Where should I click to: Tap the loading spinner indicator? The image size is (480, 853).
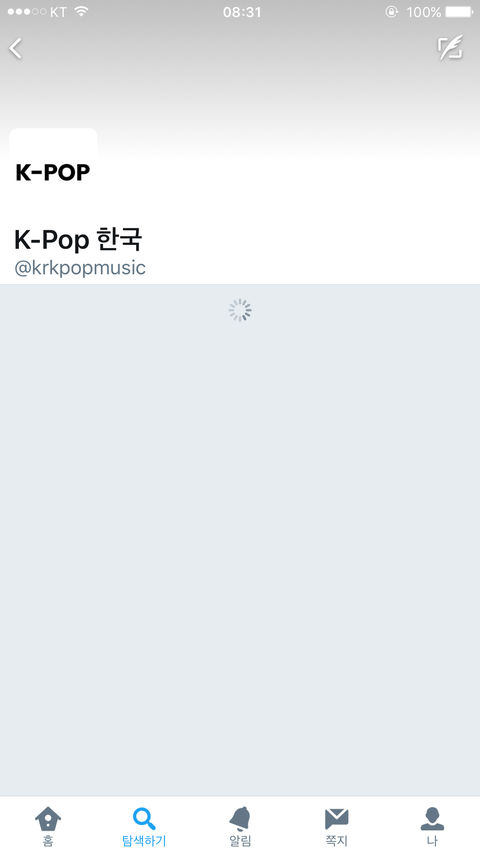tap(239, 310)
